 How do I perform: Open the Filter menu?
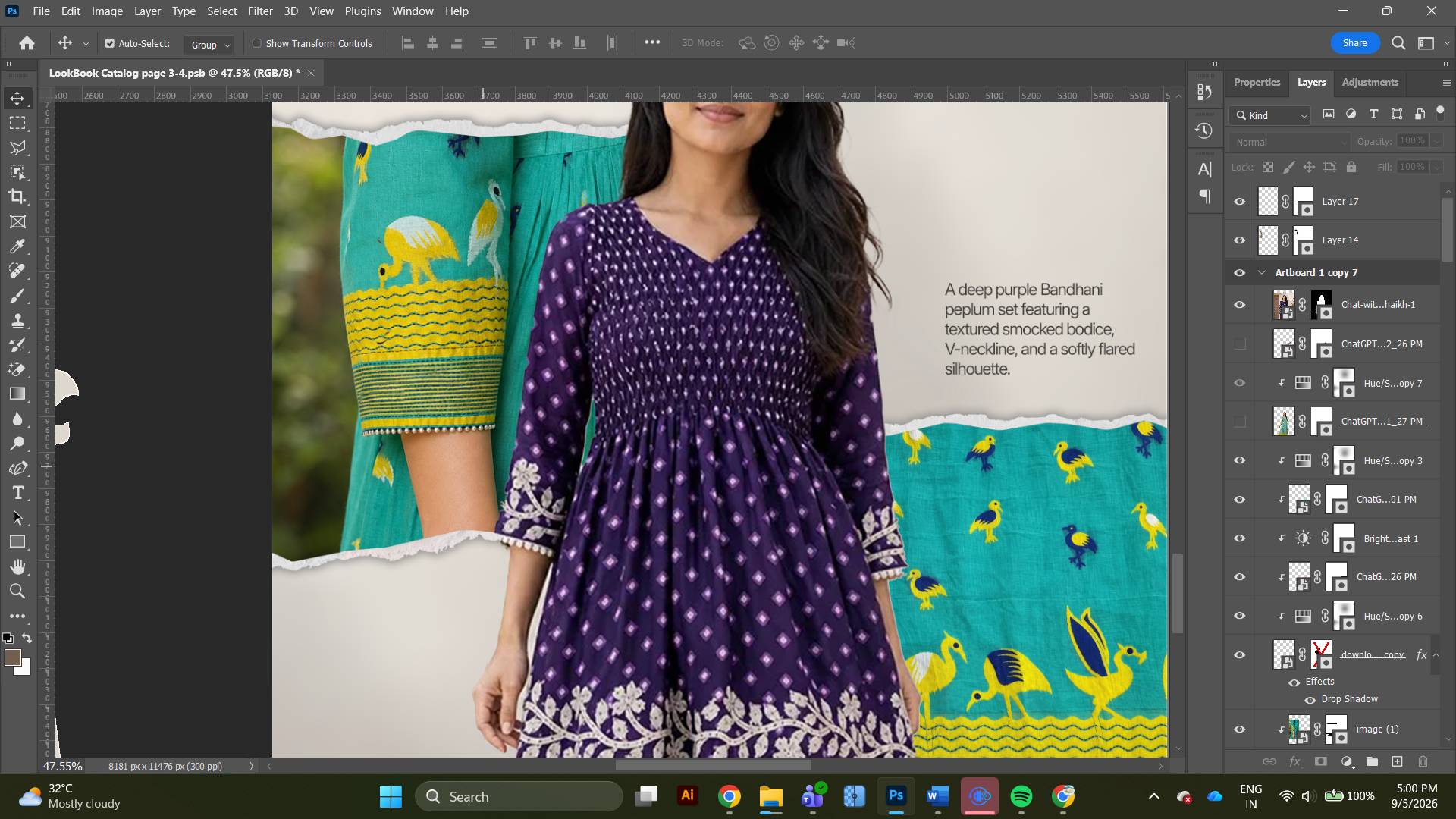point(260,11)
